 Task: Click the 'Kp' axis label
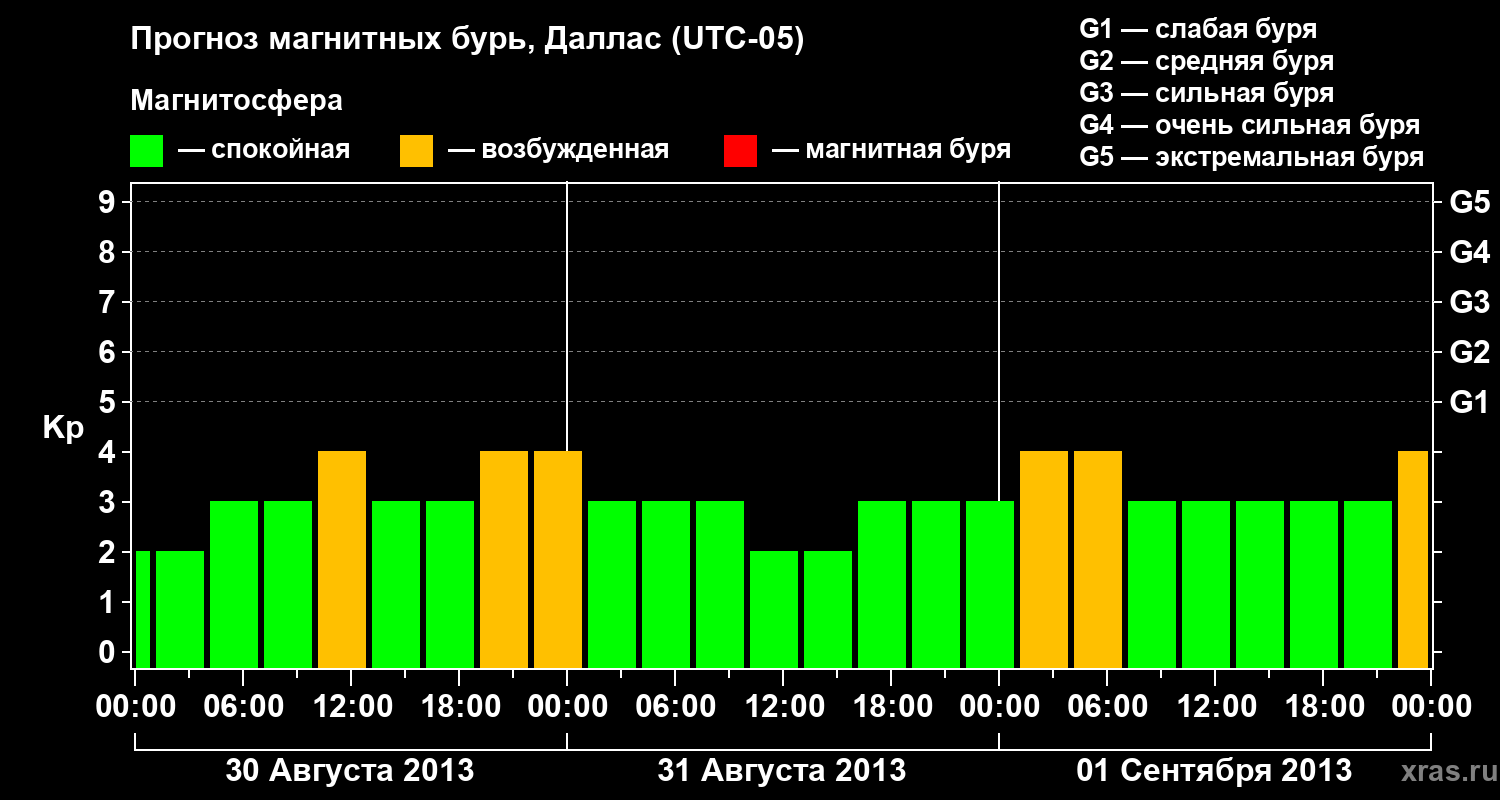64,428
